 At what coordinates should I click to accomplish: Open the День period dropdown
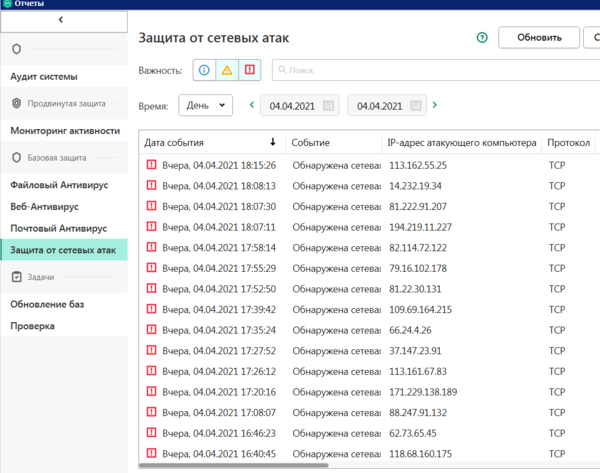click(x=205, y=105)
